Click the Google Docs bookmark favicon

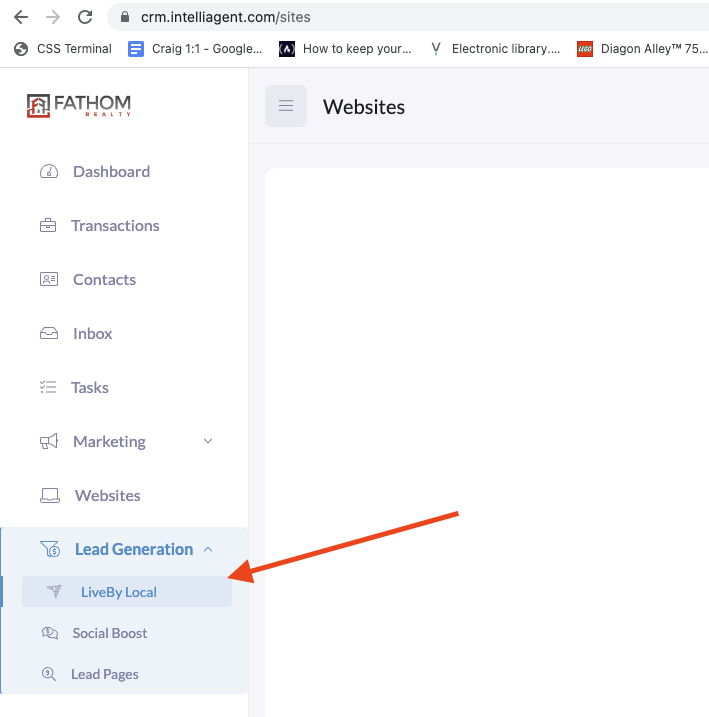point(135,48)
